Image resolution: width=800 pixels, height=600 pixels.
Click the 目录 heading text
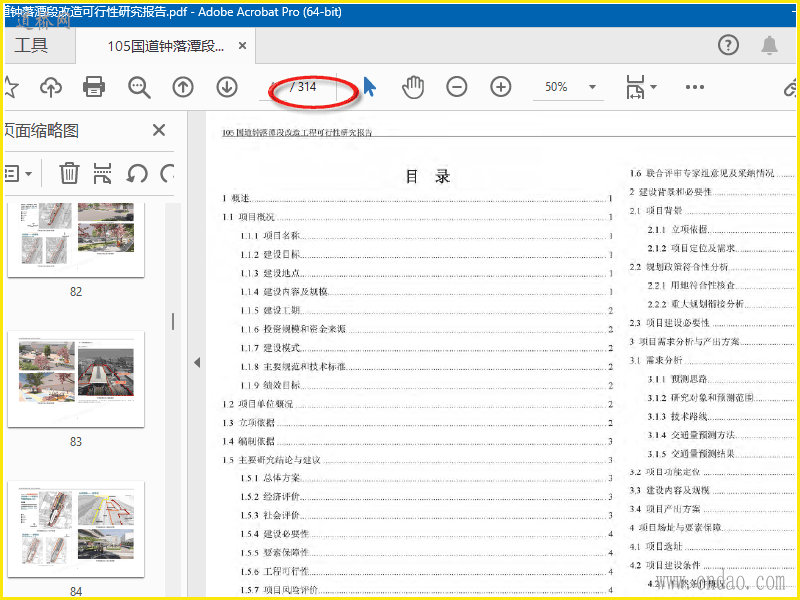click(x=428, y=177)
